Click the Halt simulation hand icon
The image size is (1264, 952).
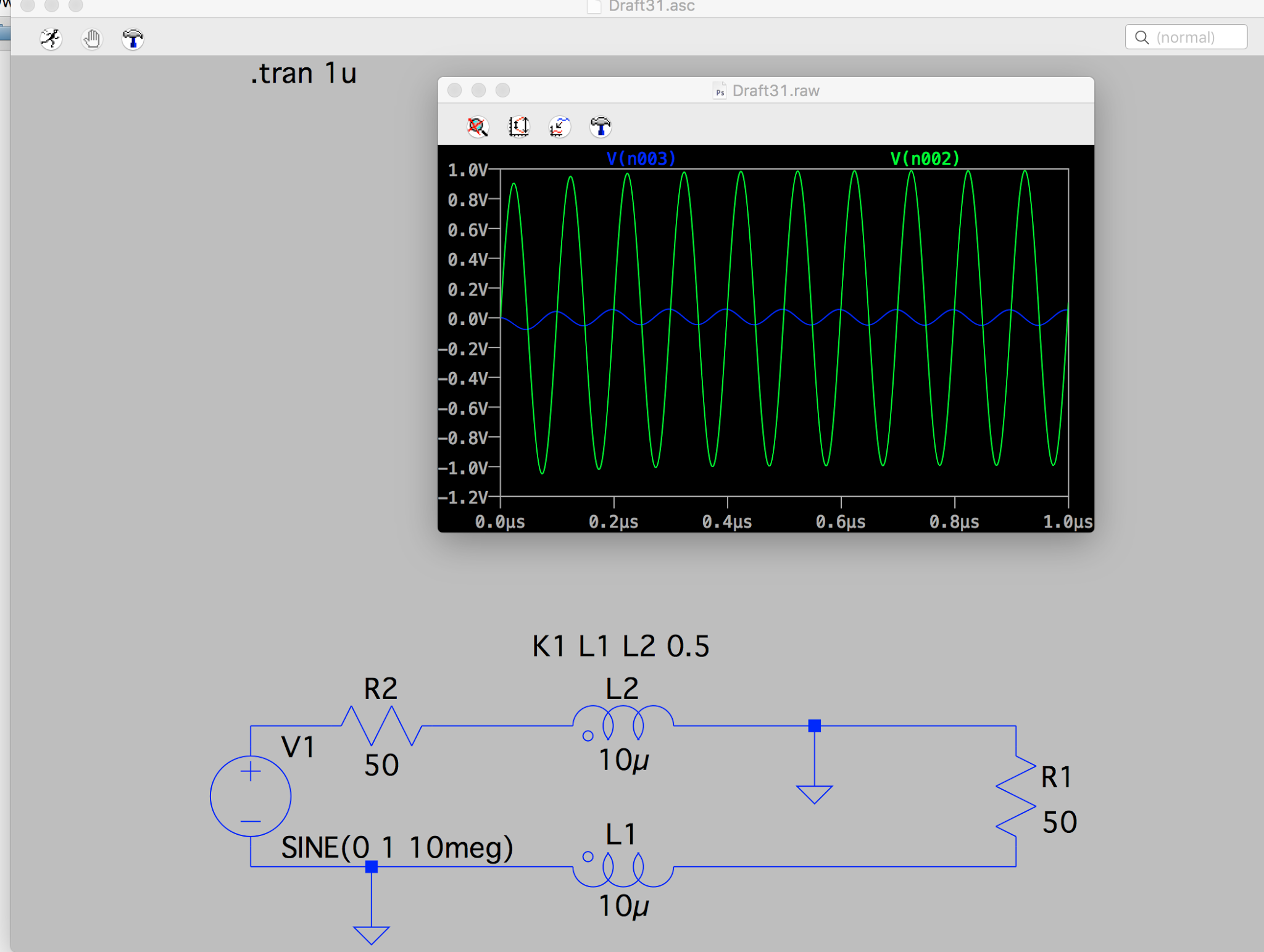click(x=91, y=39)
